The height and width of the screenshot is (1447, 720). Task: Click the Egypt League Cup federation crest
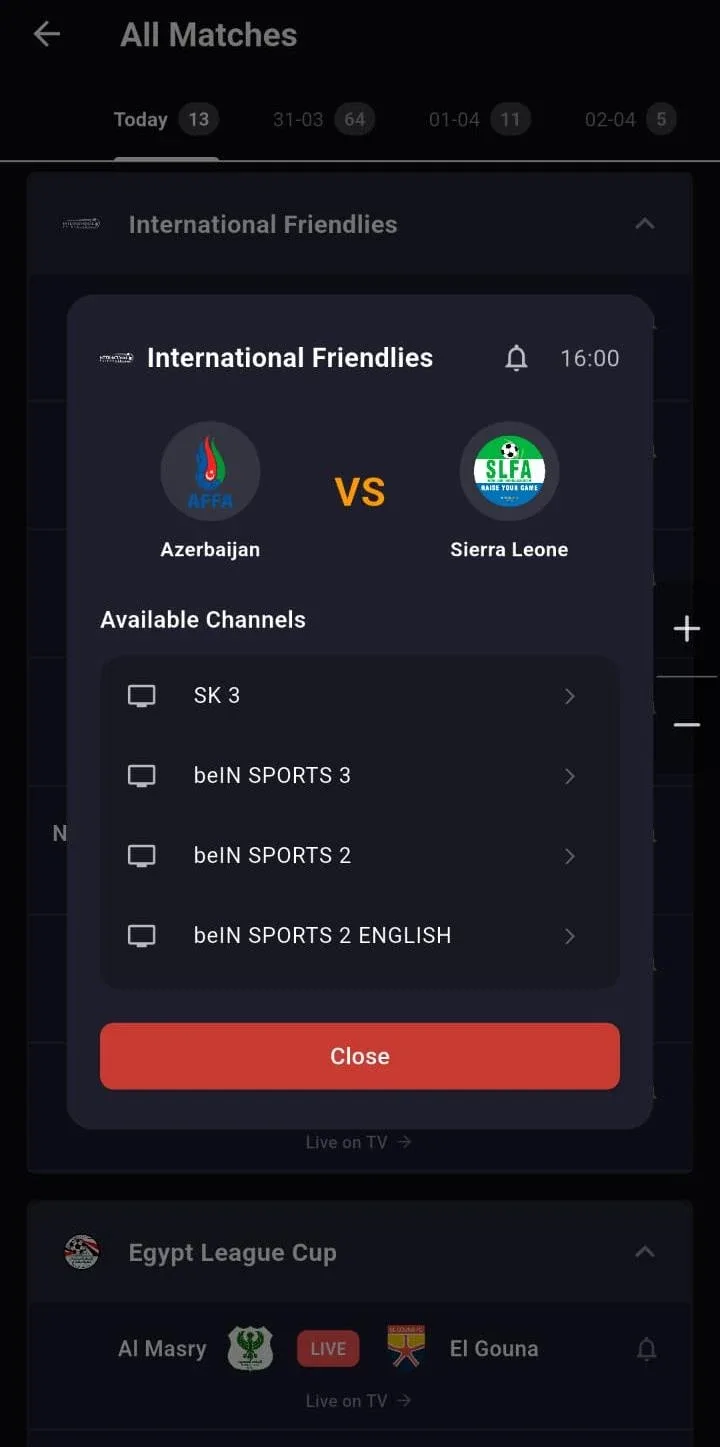[82, 1252]
